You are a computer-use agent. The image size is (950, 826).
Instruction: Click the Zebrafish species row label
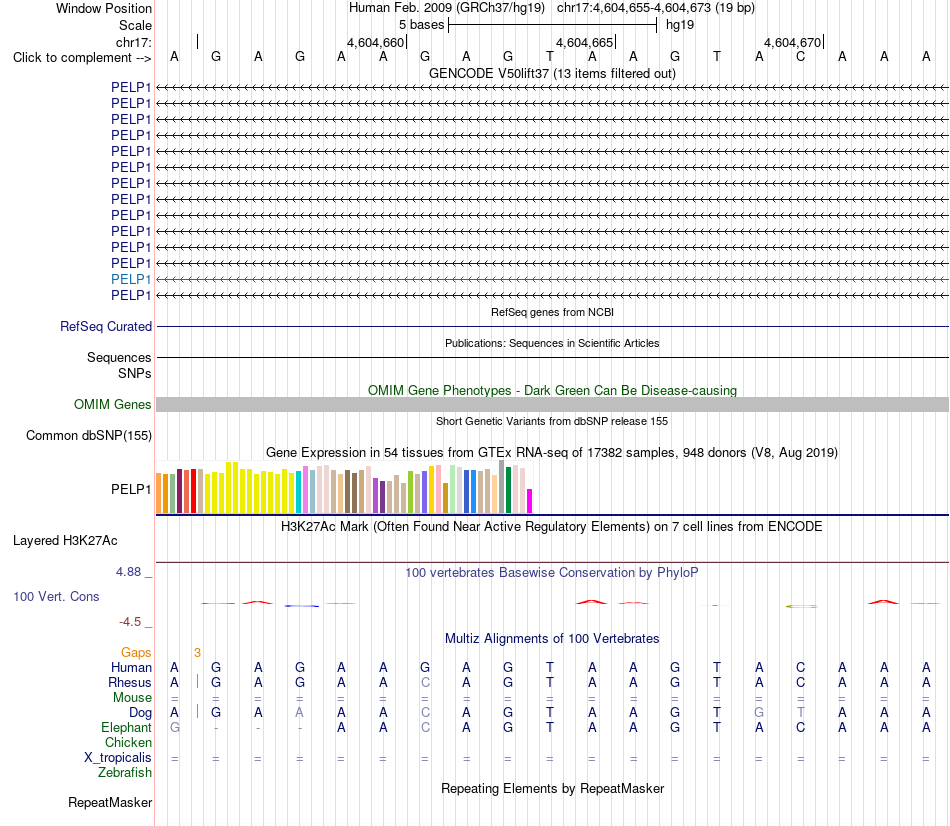click(125, 773)
